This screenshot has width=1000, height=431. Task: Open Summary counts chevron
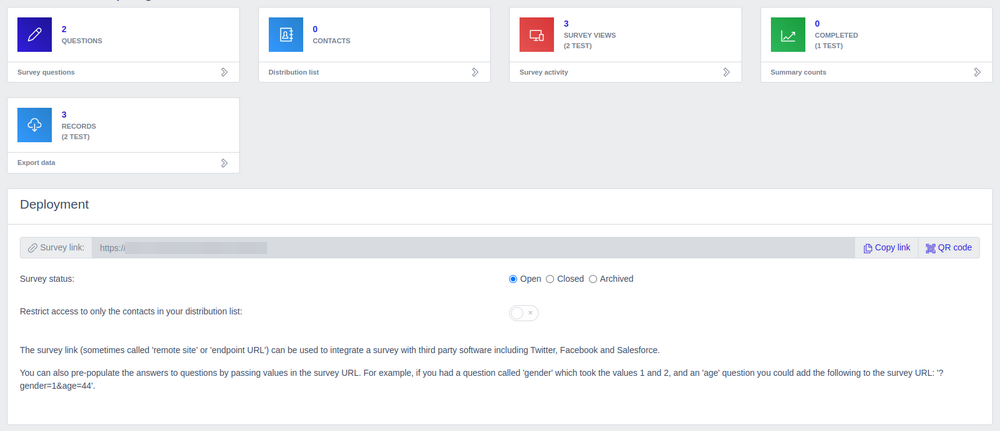(x=977, y=72)
